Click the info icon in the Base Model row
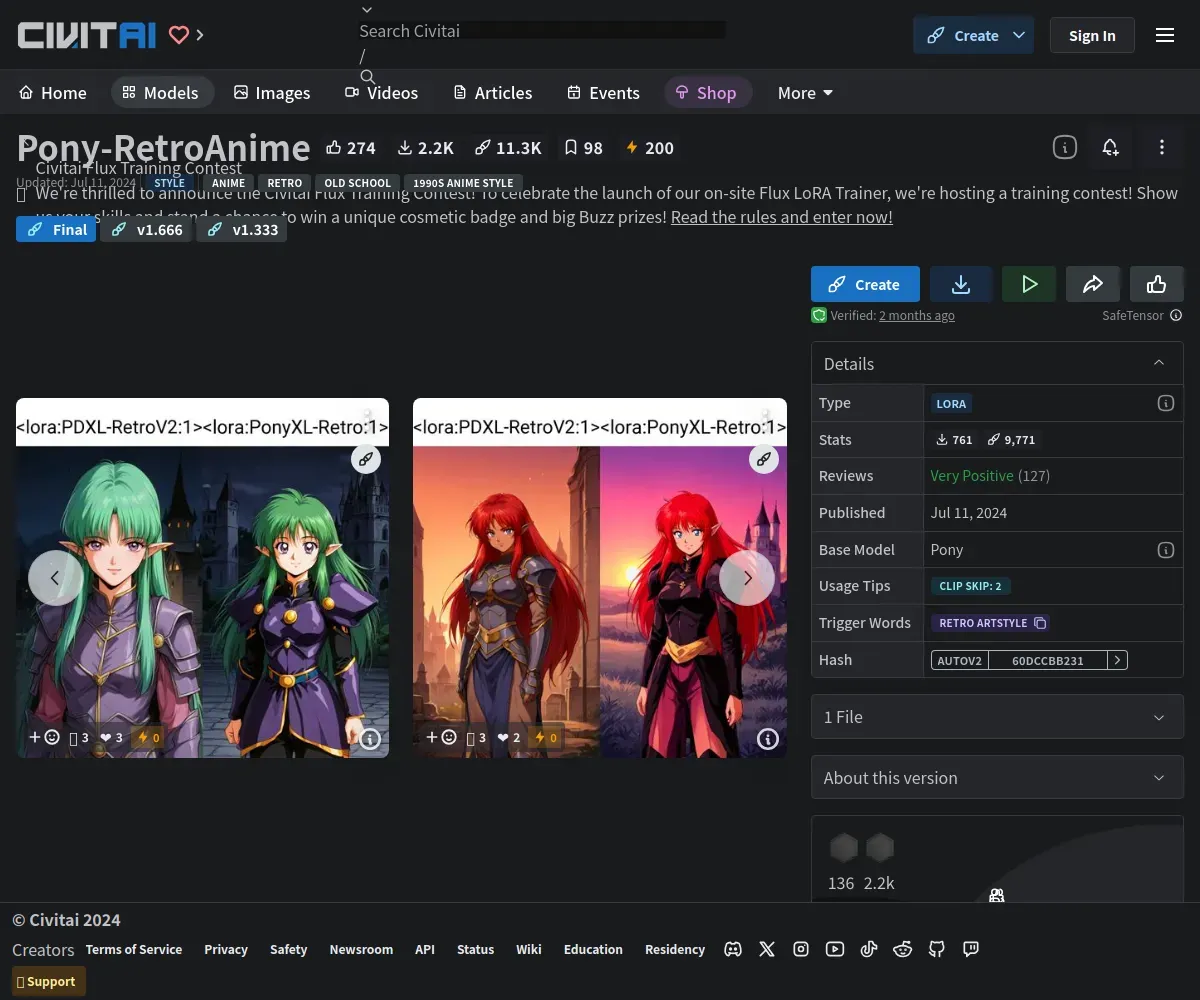 pyautogui.click(x=1165, y=550)
